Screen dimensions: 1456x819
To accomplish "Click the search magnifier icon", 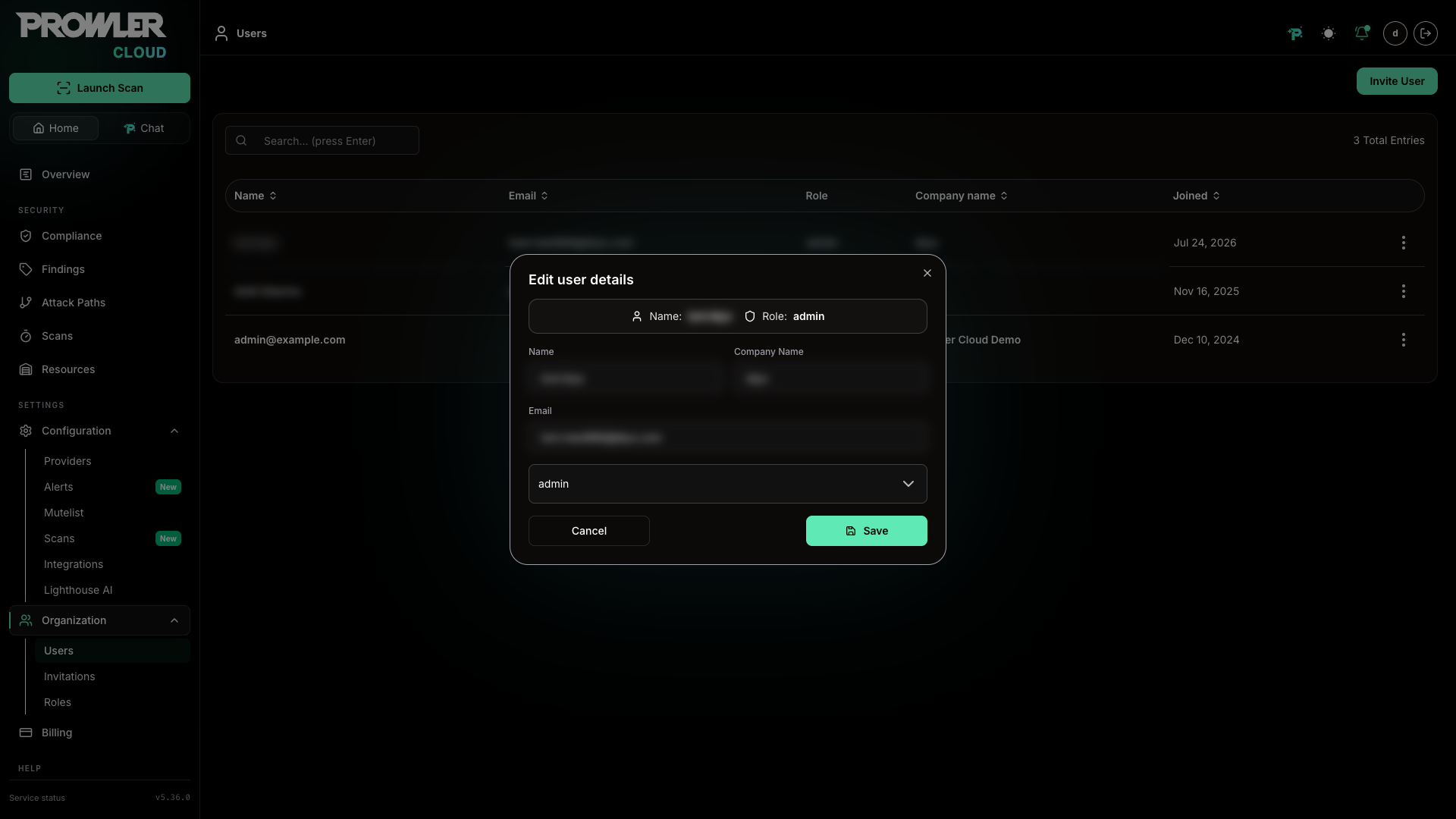I will [241, 140].
